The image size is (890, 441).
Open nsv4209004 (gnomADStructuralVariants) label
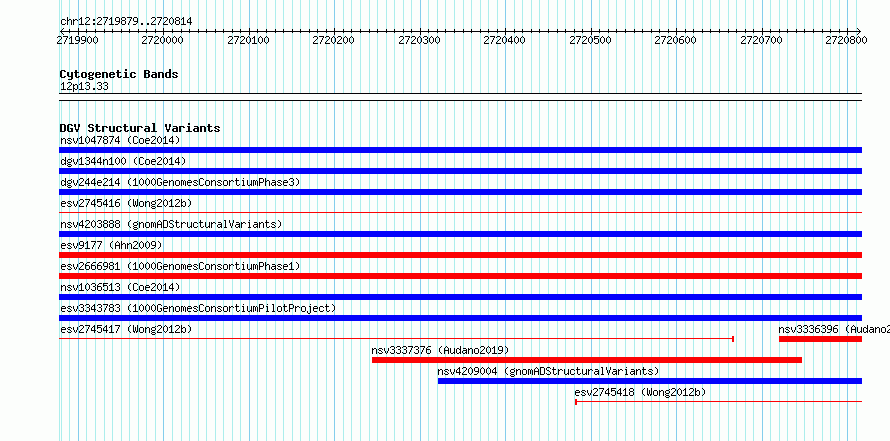548,371
